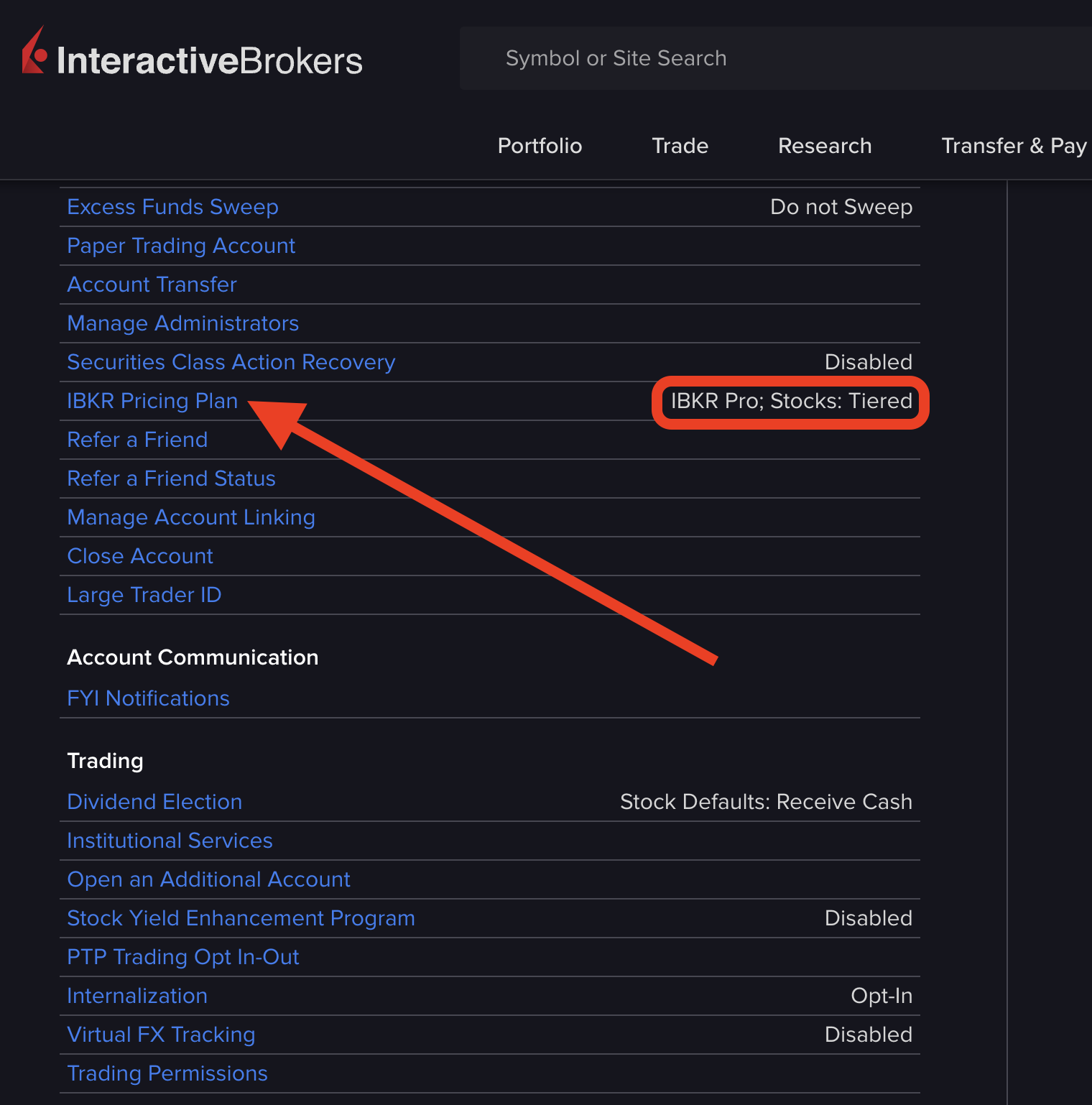The width and height of the screenshot is (1092, 1105).
Task: Open the Research menu
Action: click(x=825, y=146)
